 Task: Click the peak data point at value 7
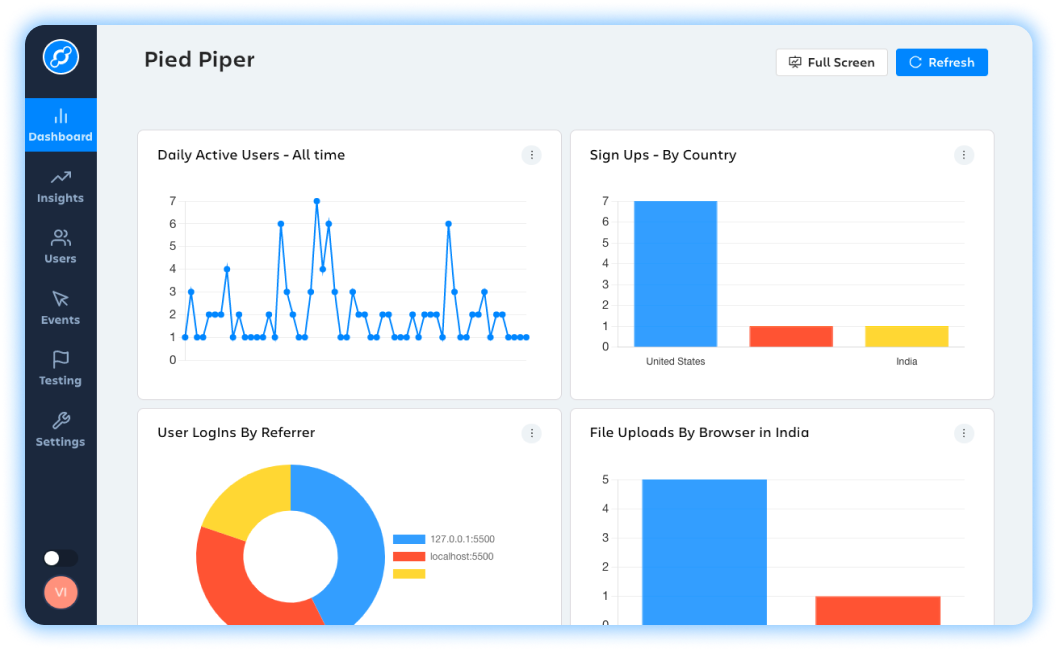316,201
